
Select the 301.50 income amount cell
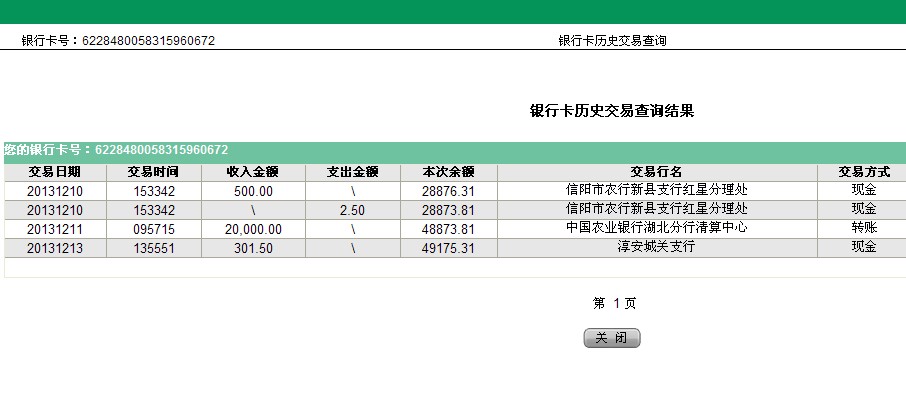point(252,248)
